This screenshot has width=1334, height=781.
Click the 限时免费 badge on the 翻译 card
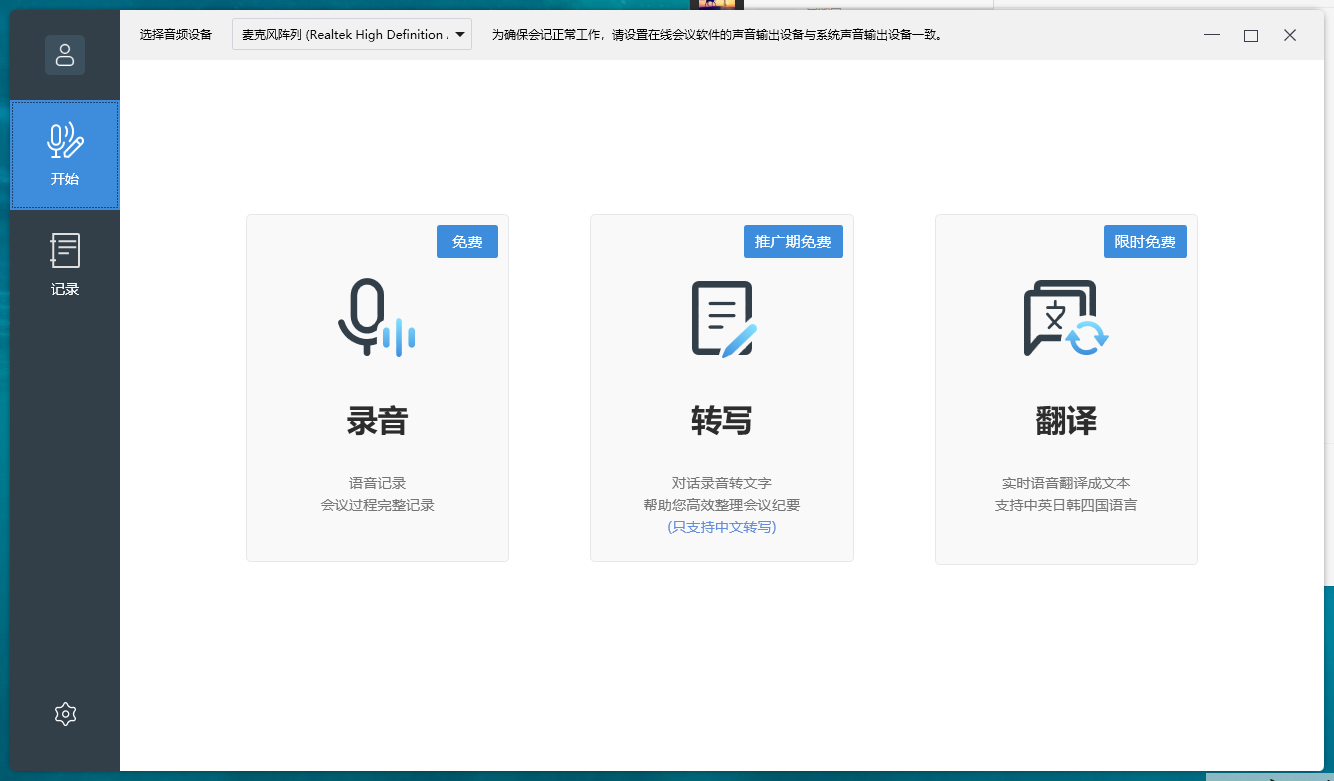(x=1145, y=241)
